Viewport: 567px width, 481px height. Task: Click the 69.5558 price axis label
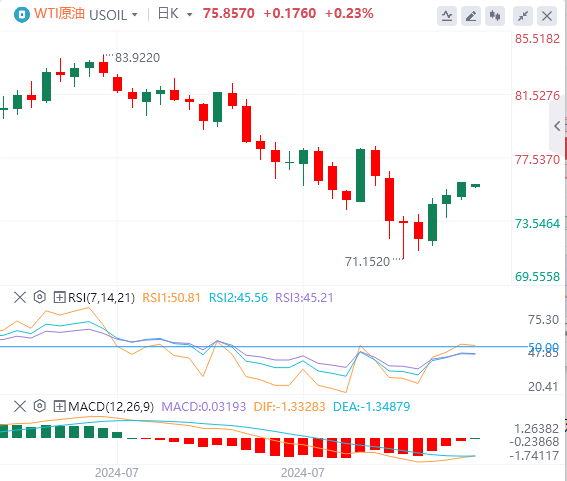[537, 277]
